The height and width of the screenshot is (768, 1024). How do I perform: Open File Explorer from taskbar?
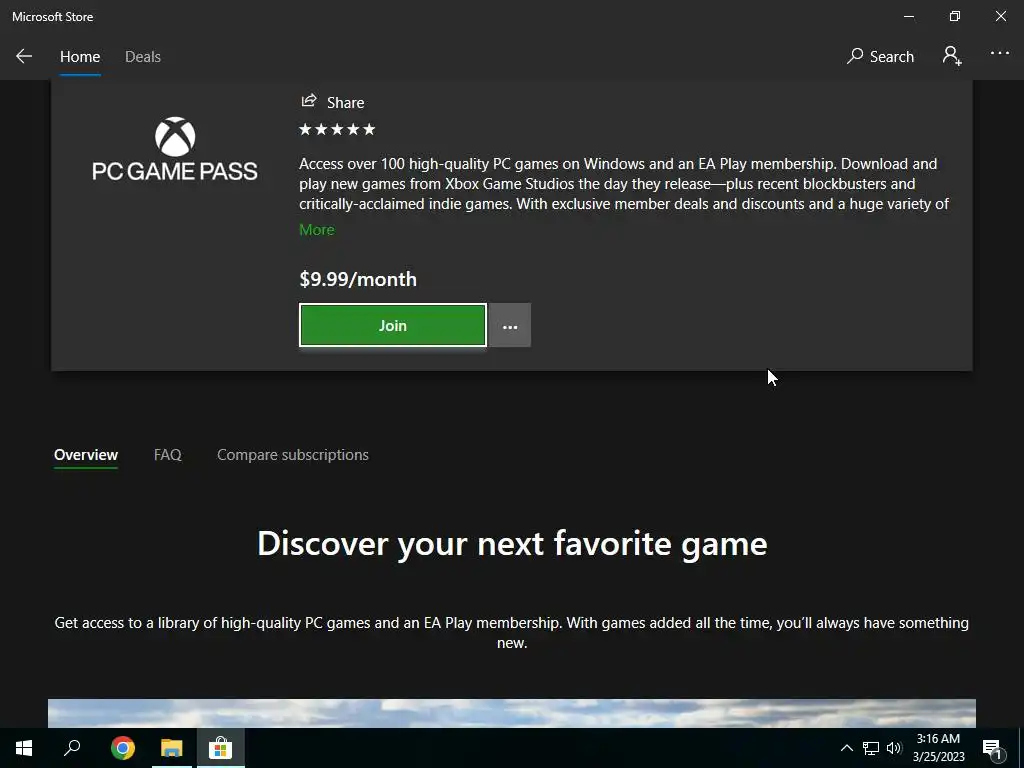click(172, 748)
